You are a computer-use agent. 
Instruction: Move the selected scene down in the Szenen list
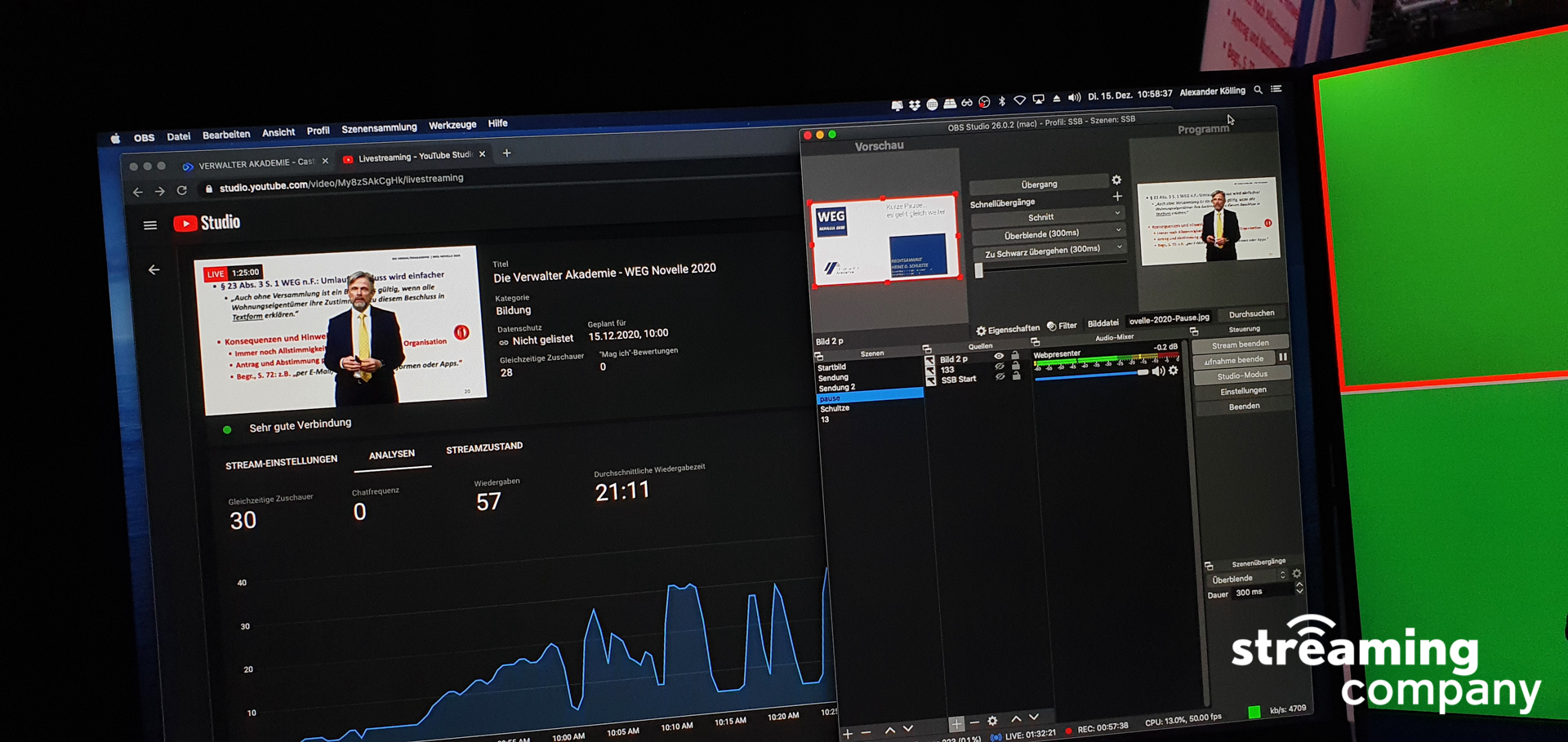tap(907, 728)
